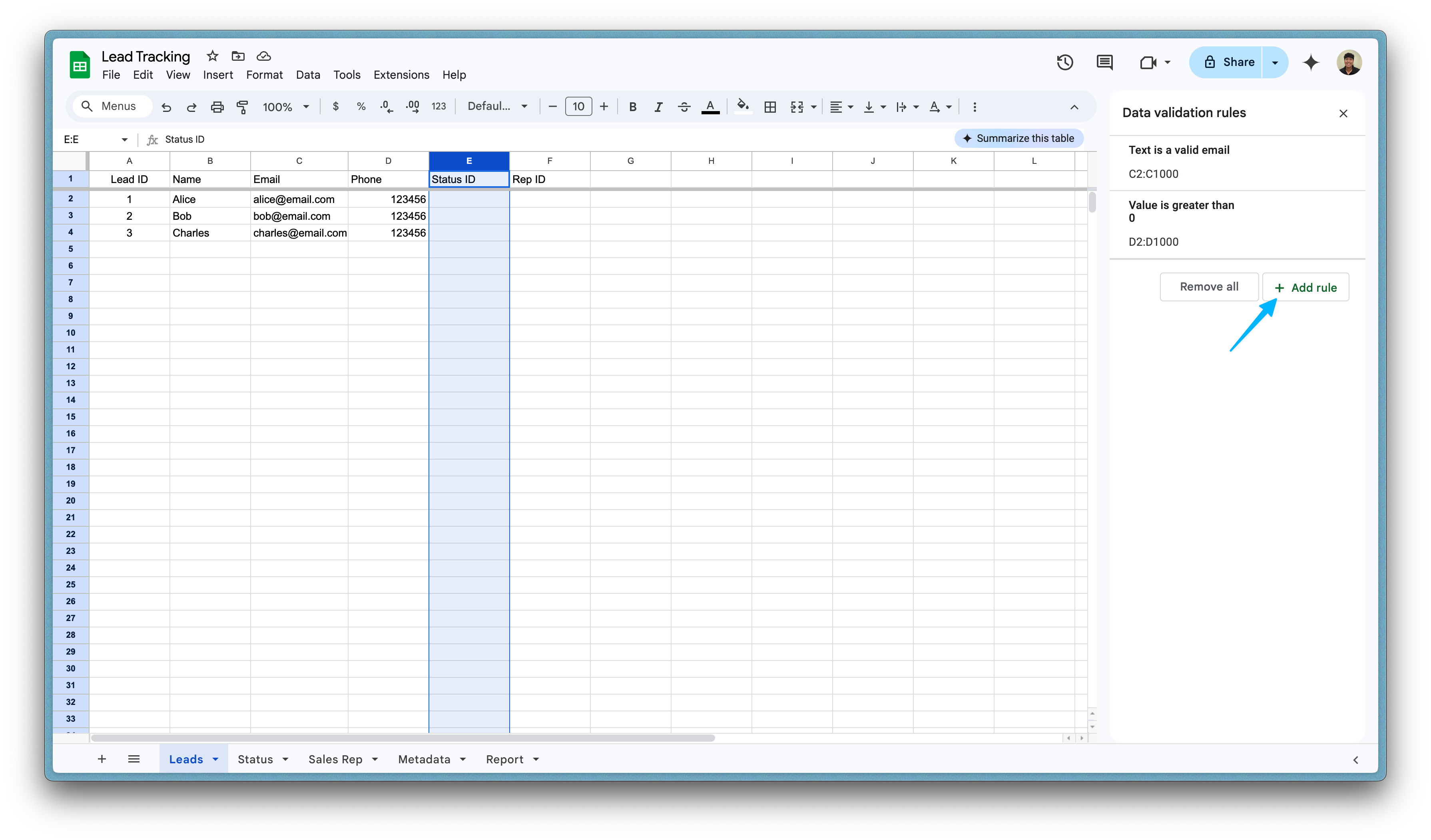Open the Data menu
The image size is (1431, 840).
tap(308, 75)
